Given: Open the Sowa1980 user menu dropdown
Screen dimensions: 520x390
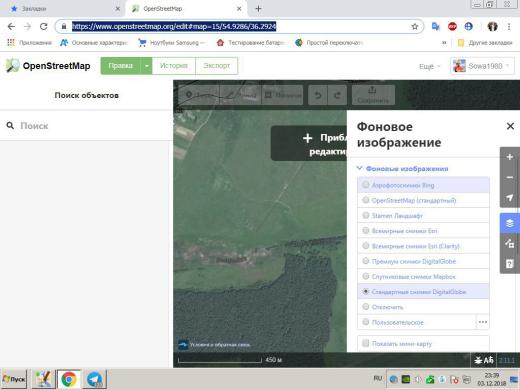Looking at the screenshot, I should [x=482, y=66].
